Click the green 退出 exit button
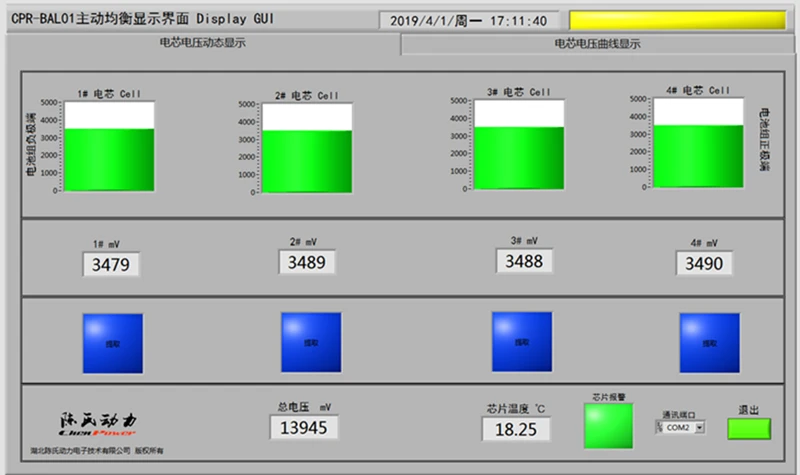The height and width of the screenshot is (475, 800). pos(749,429)
